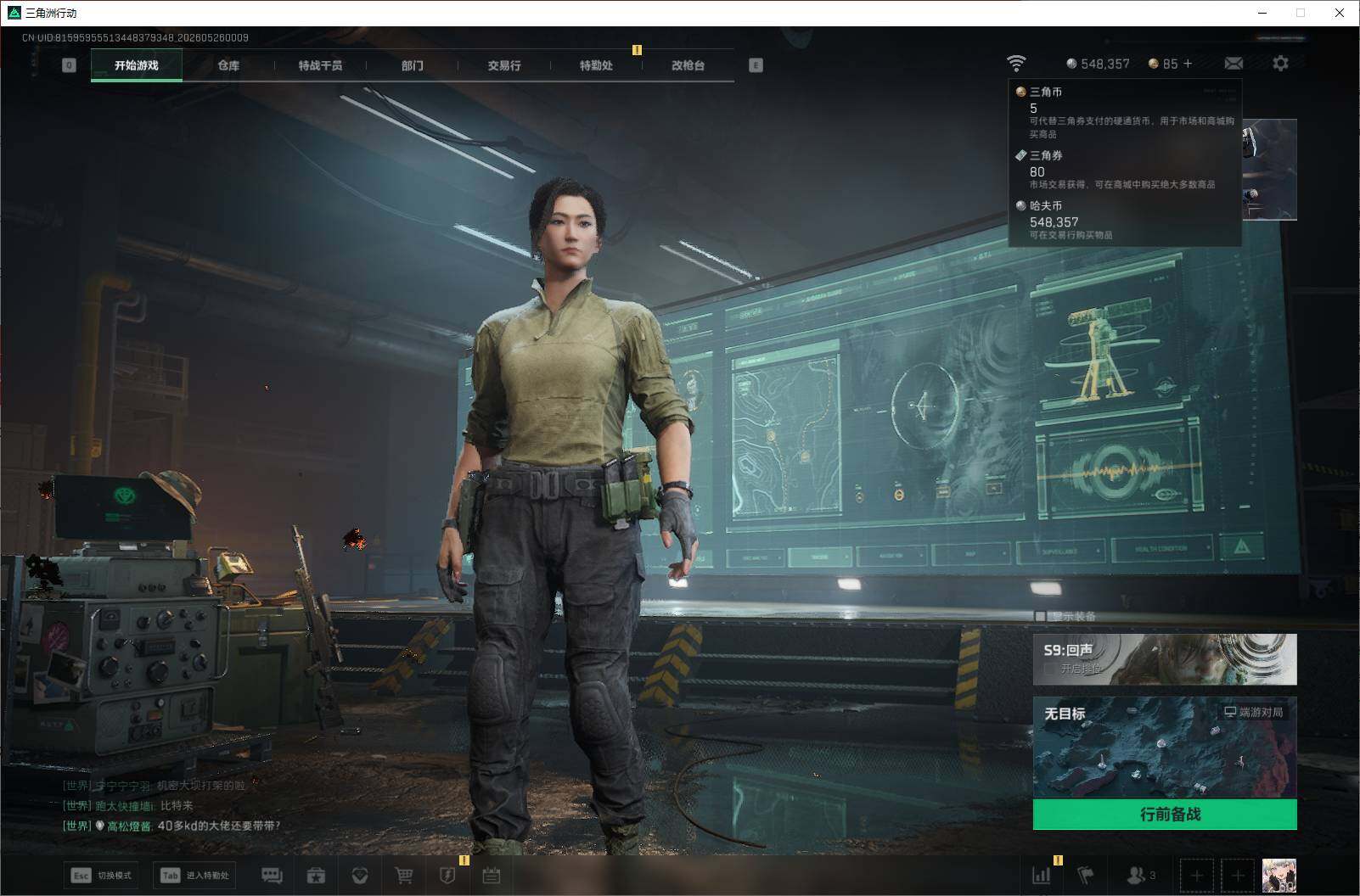Toggle the 显示装备 checkbox

pyautogui.click(x=1040, y=616)
